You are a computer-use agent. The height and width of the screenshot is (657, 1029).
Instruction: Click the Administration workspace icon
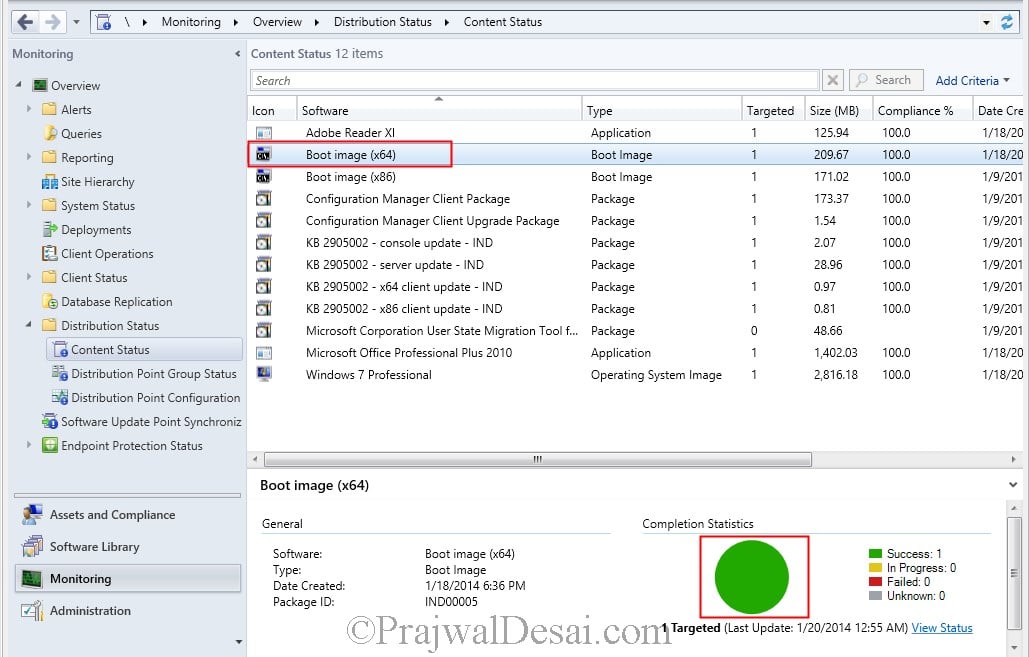pyautogui.click(x=32, y=610)
